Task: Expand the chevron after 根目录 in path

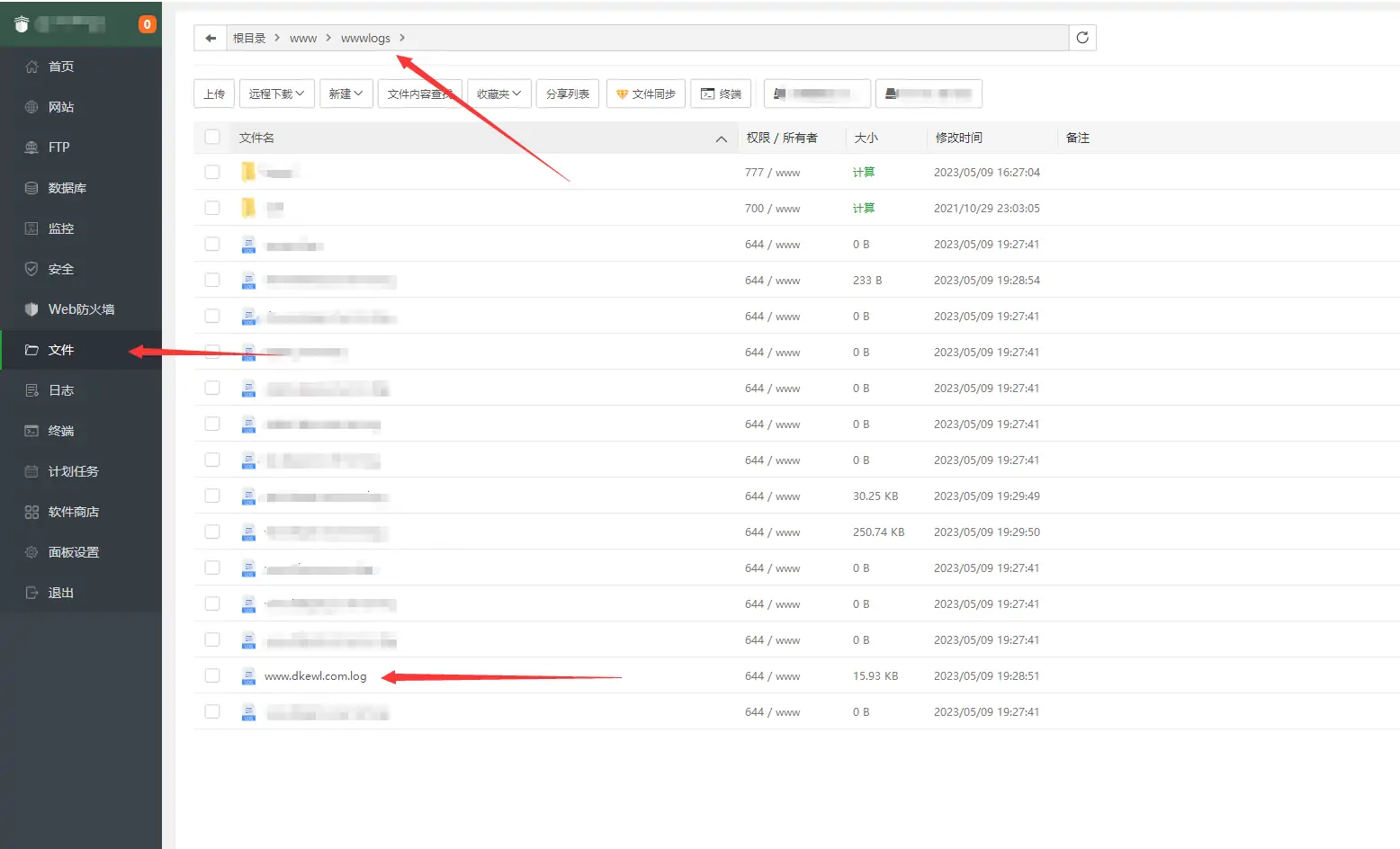Action: click(x=277, y=38)
